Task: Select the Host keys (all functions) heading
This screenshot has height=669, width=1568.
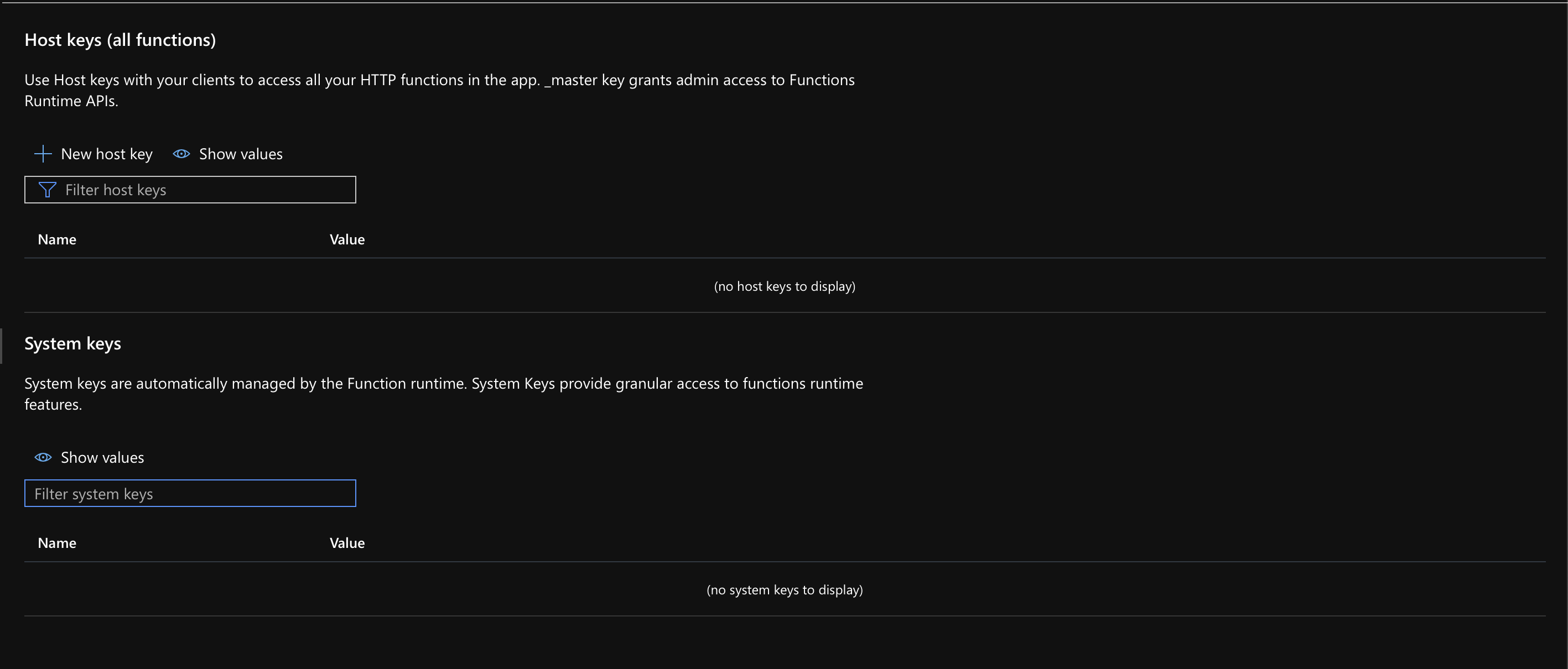Action: pos(120,40)
